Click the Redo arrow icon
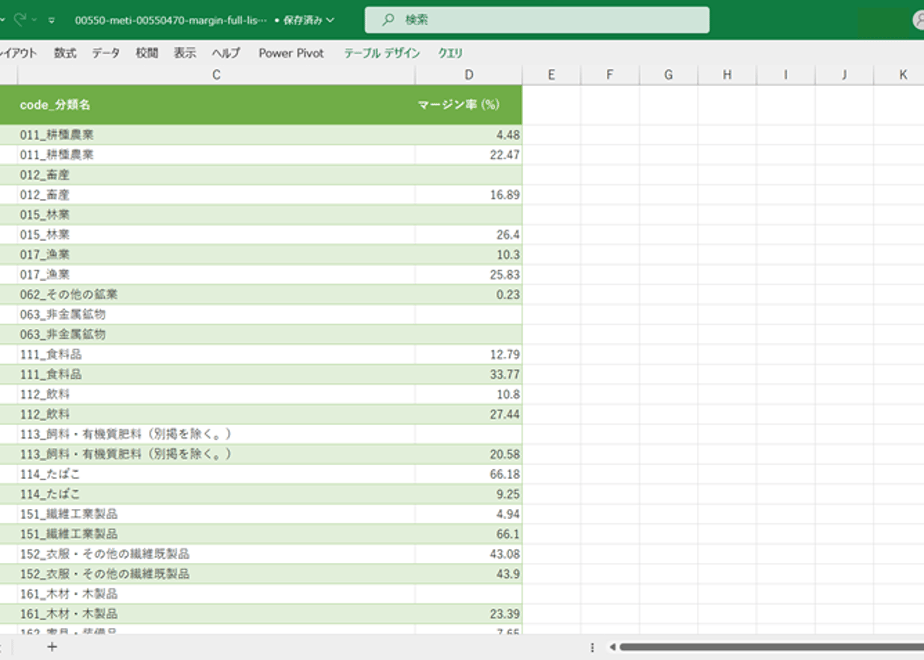Viewport: 924px width, 660px height. pos(20,19)
